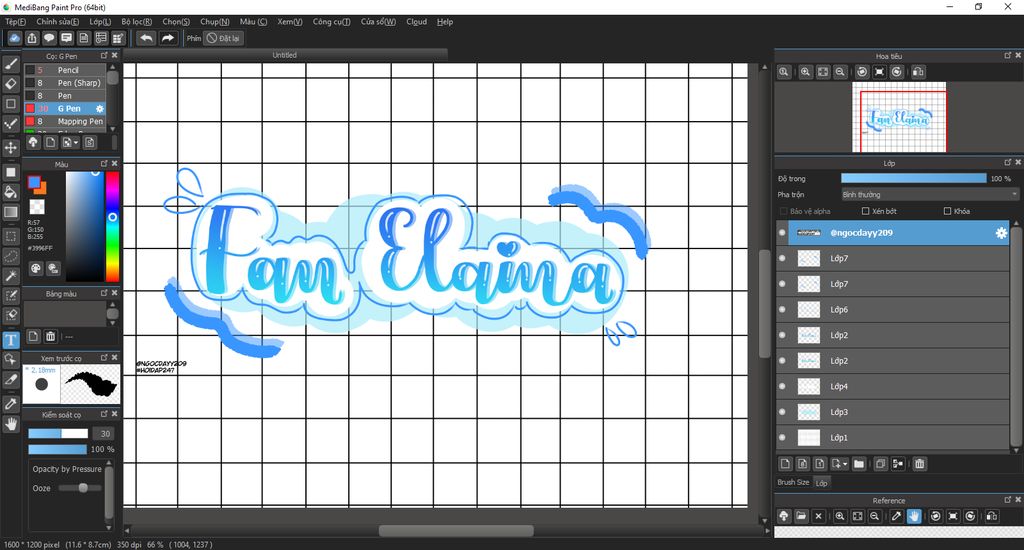Viewport: 1024px width, 550px height.
Task: Open the Lớp(L) menu
Action: pos(100,22)
